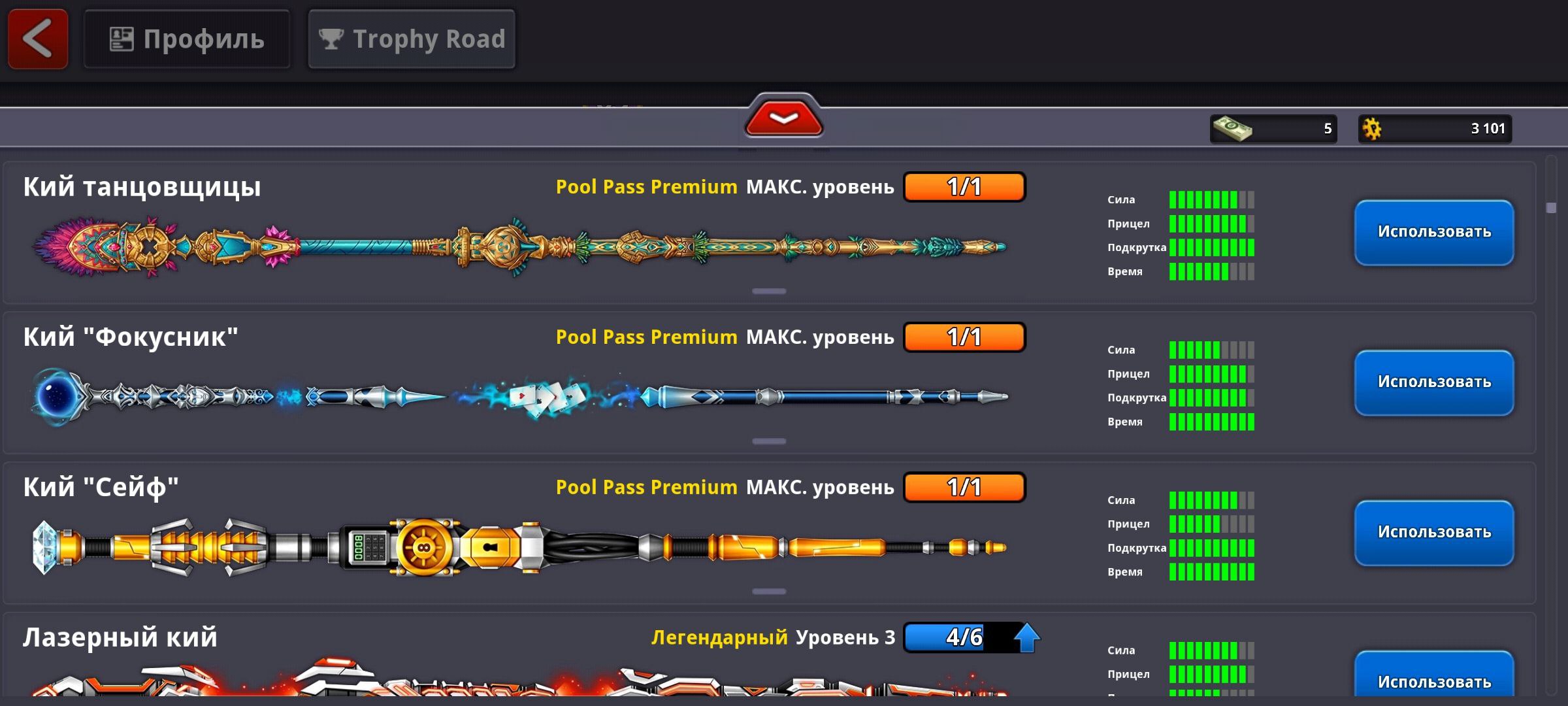Use the Кий танцовщицы cue
Viewport: 1568px width, 706px height.
(x=1434, y=233)
